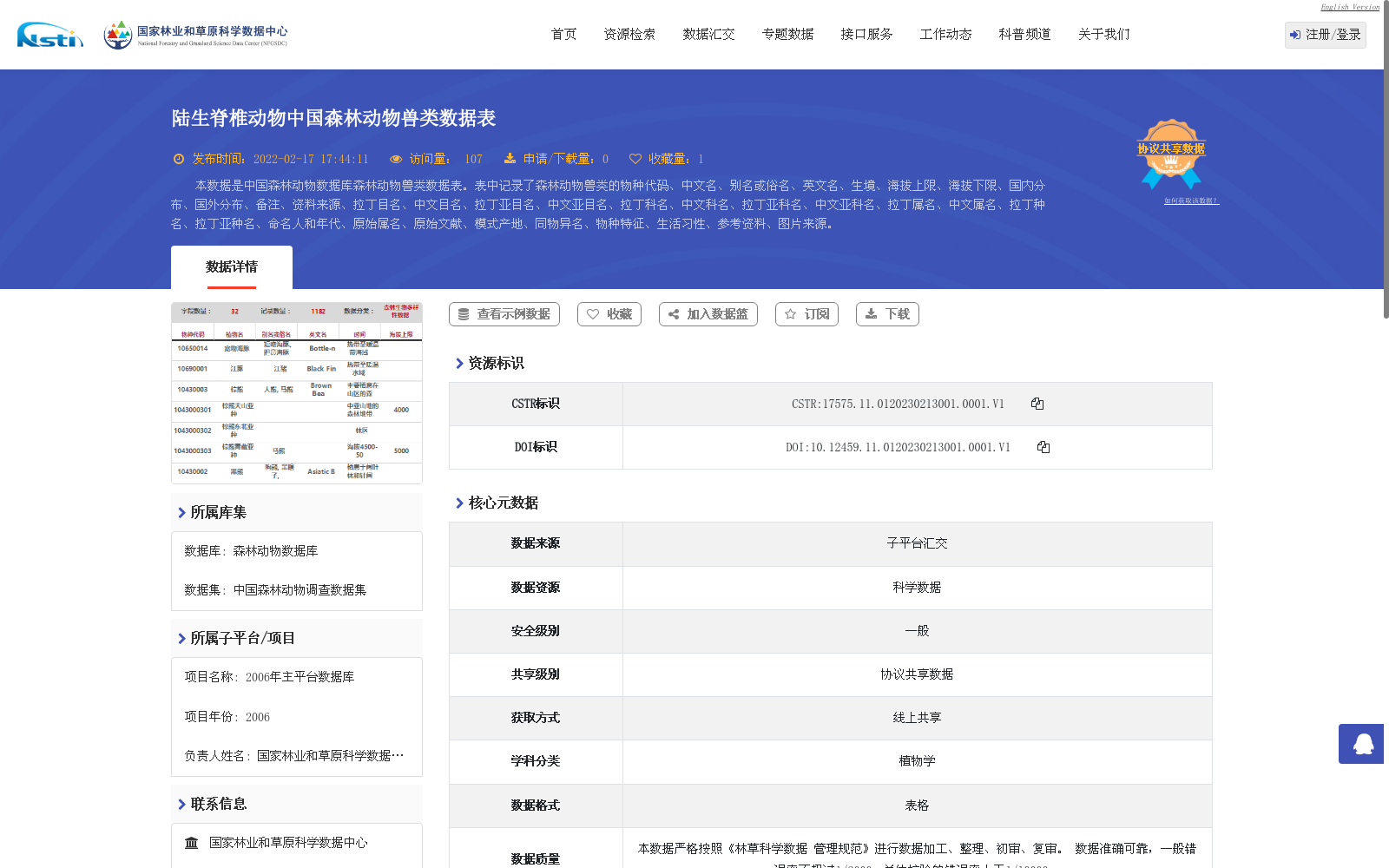This screenshot has width=1389, height=868.
Task: Click the truncated 负责人姓名 entry
Action: click(294, 756)
